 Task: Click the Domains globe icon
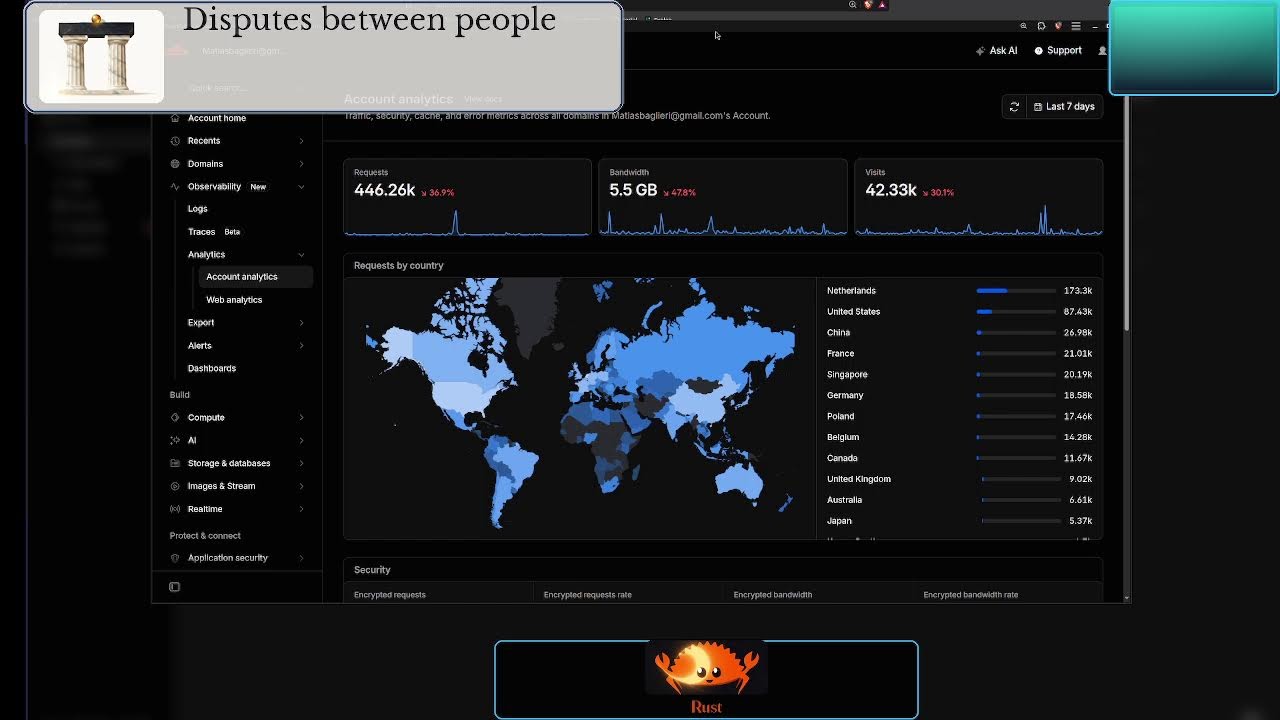[x=175, y=164]
